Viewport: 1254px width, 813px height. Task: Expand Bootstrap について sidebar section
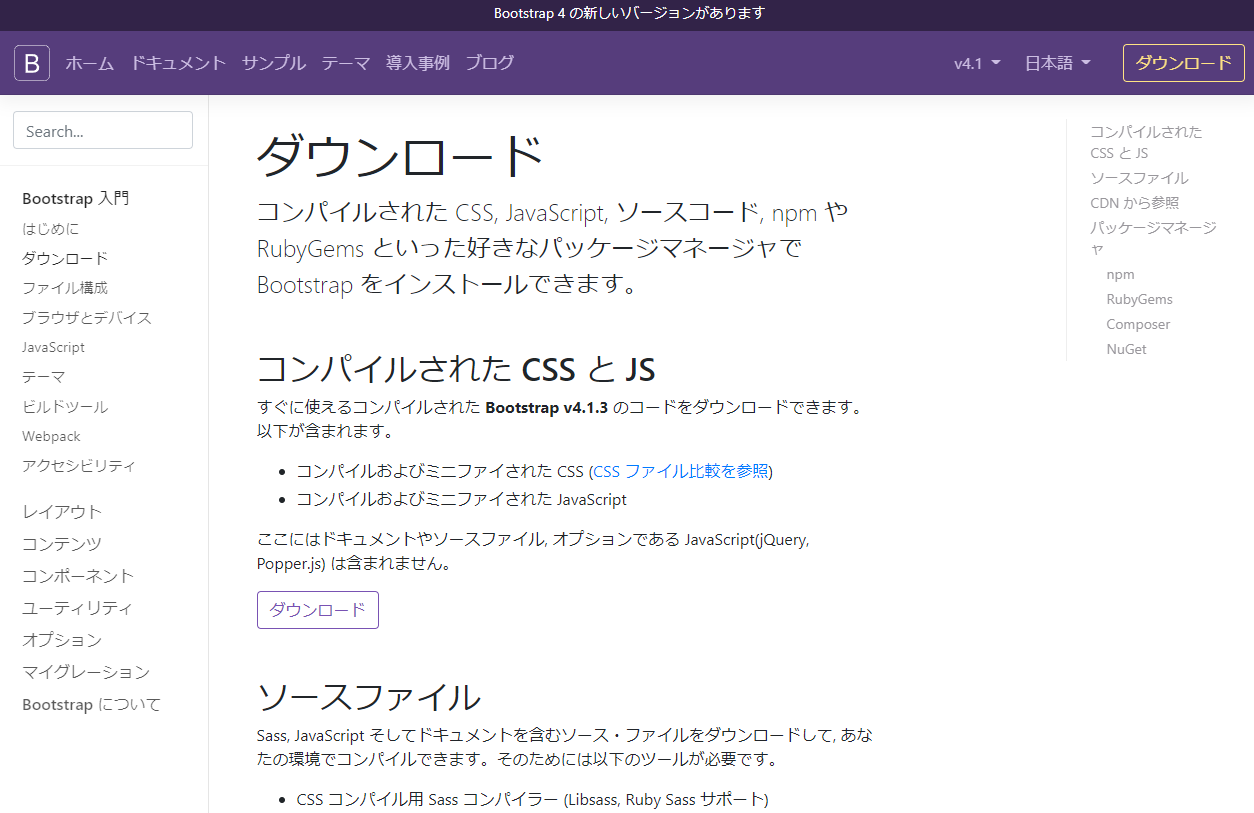coord(91,704)
